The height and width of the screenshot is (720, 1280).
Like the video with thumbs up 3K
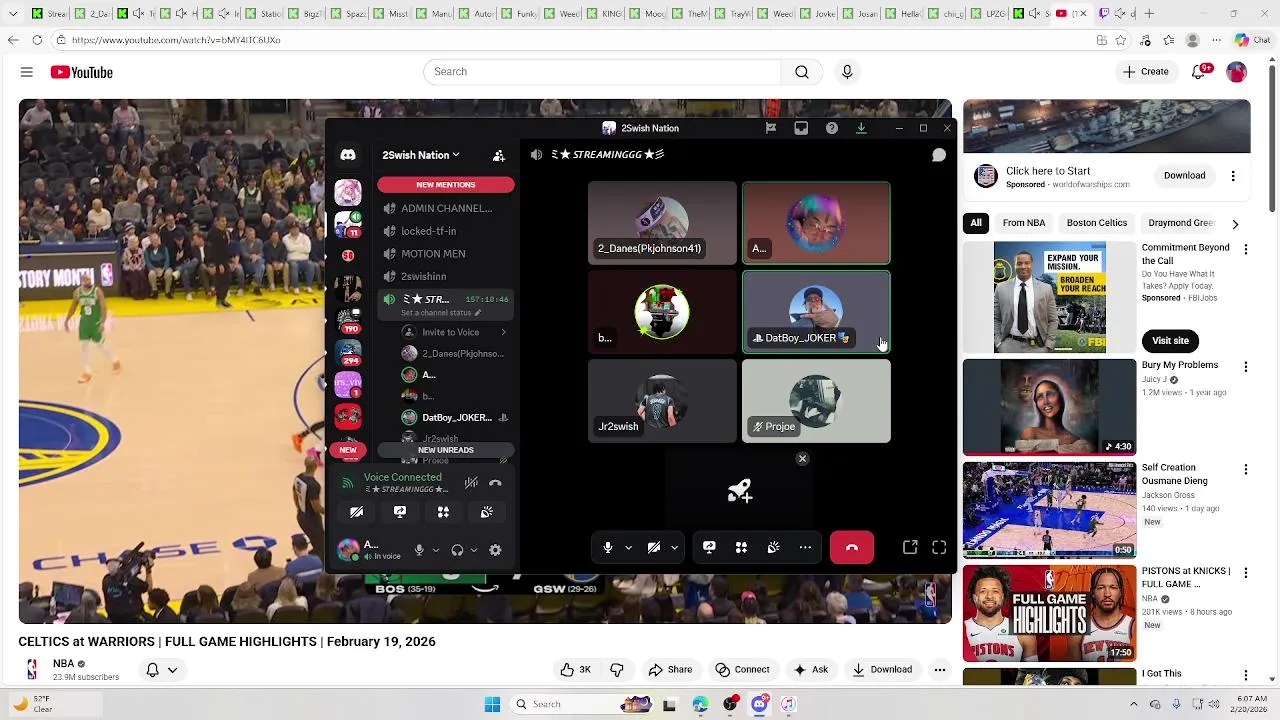click(576, 670)
